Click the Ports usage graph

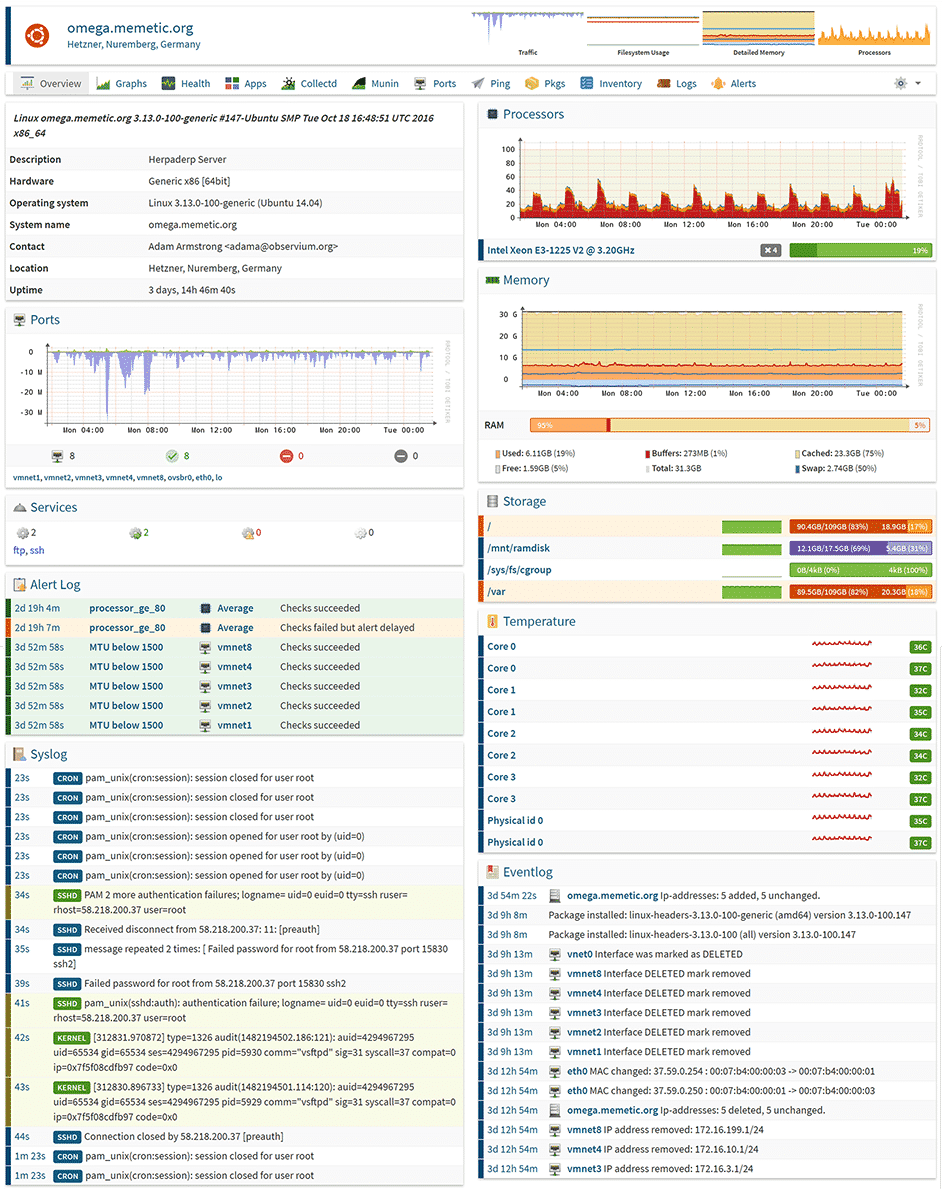point(238,385)
